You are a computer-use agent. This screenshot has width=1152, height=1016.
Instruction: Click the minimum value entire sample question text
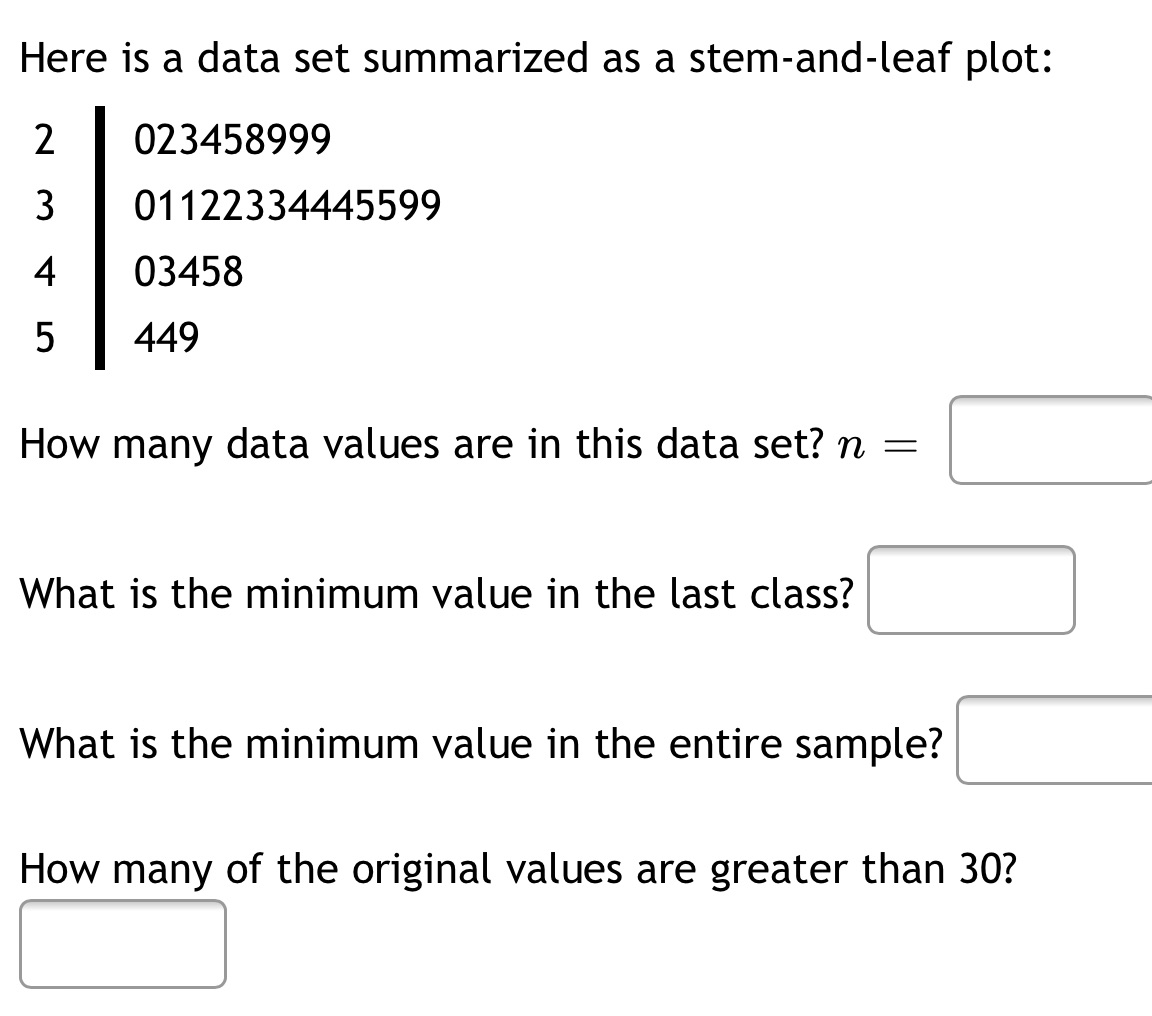point(480,743)
